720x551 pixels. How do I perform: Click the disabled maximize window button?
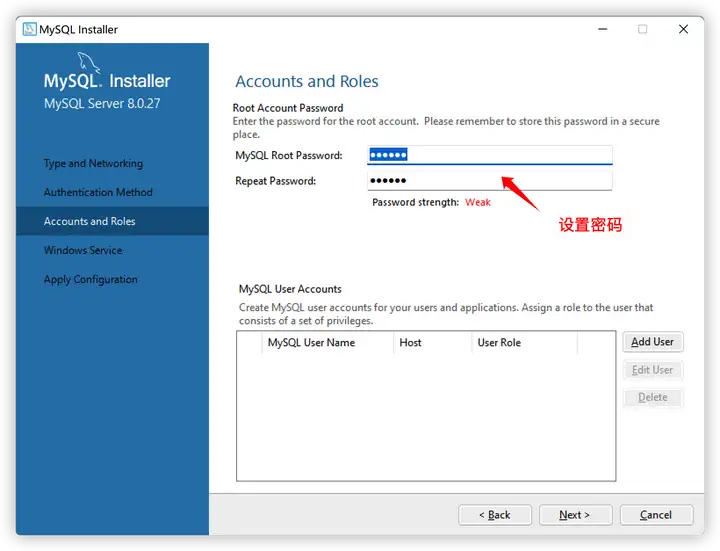642,29
